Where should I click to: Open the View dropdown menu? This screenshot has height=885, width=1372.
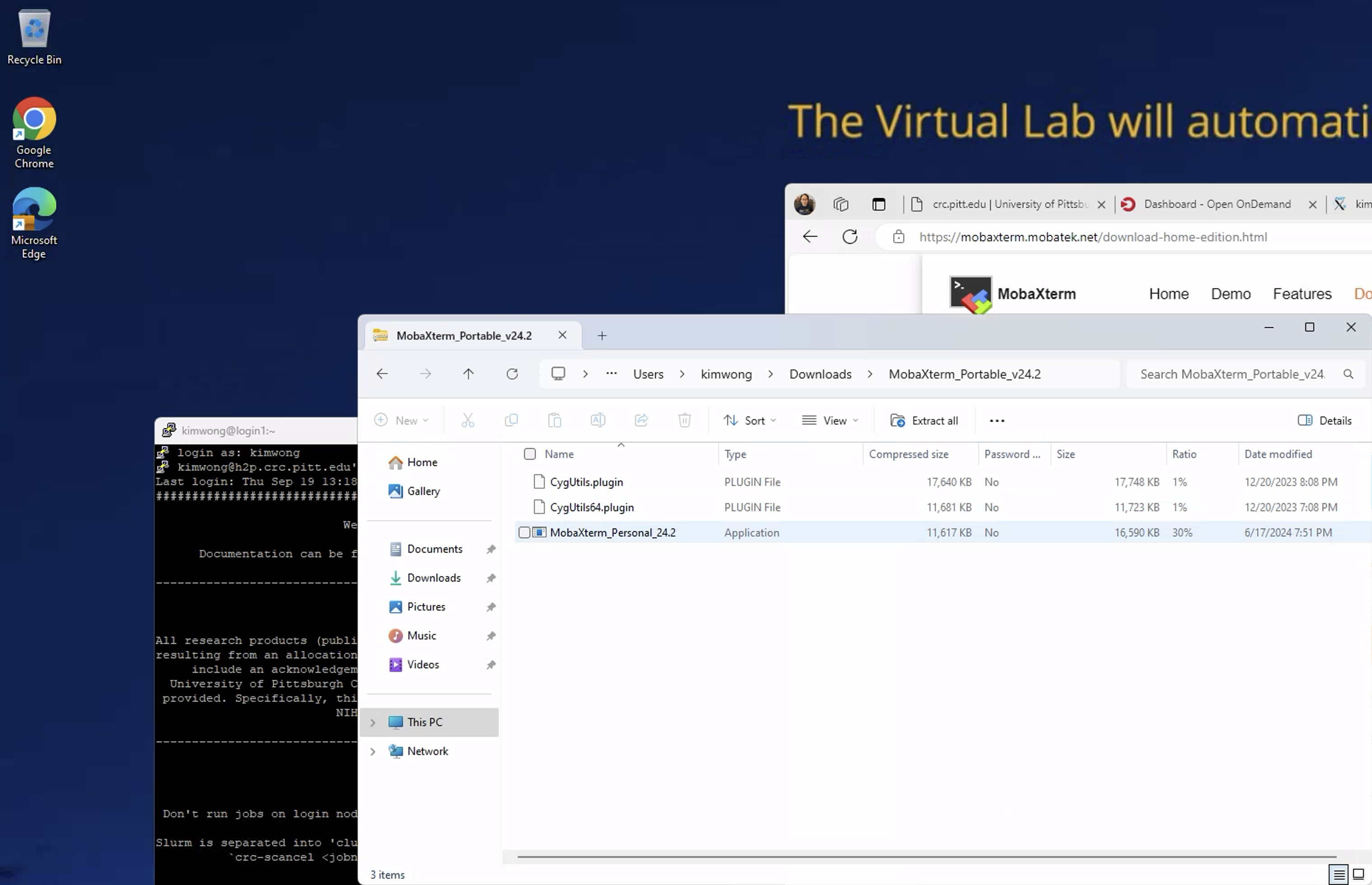coord(830,420)
